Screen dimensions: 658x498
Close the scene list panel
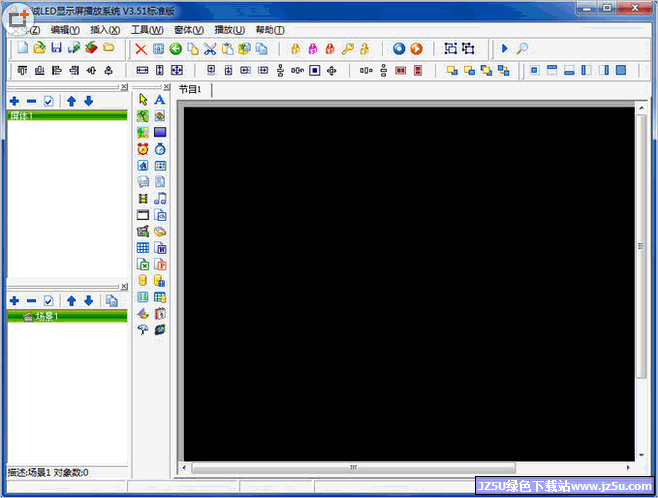tap(124, 287)
